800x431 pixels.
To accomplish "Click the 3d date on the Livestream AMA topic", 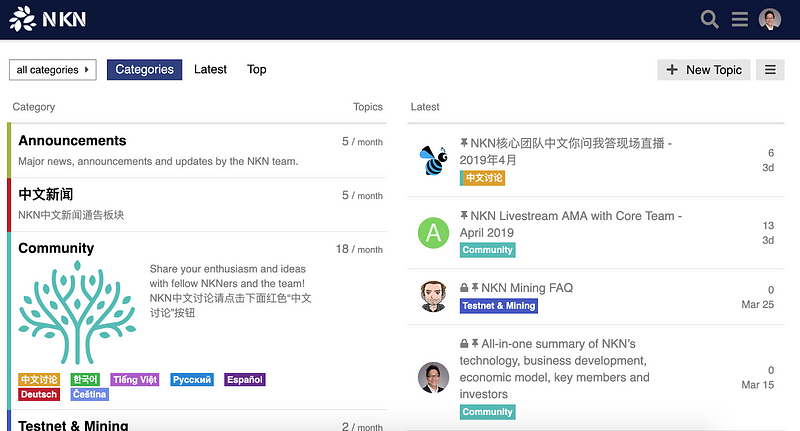I will tap(768, 240).
